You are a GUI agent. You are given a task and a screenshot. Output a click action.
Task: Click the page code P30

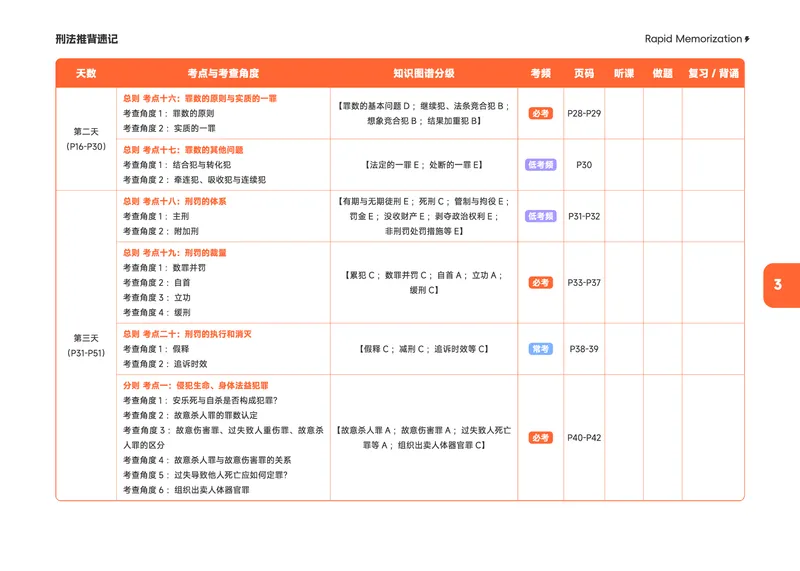tap(584, 165)
